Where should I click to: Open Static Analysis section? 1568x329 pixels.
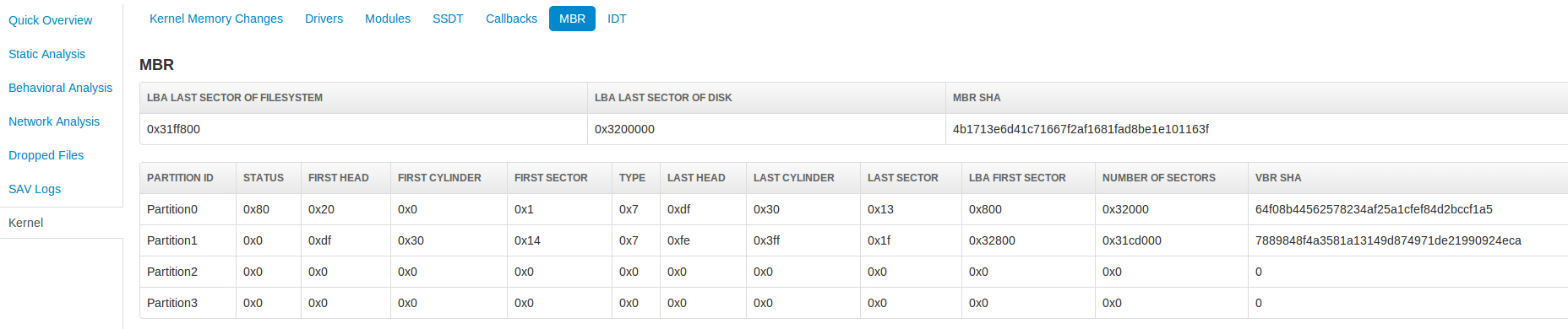47,54
